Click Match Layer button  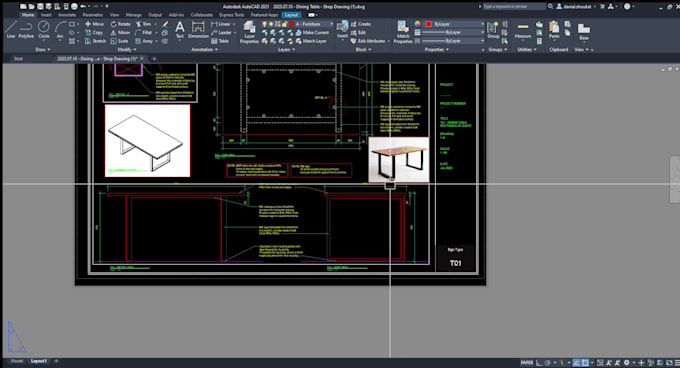coord(311,41)
